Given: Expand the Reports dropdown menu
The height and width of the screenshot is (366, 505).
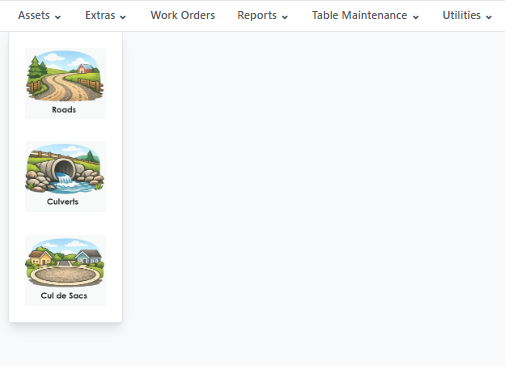Looking at the screenshot, I should [262, 15].
